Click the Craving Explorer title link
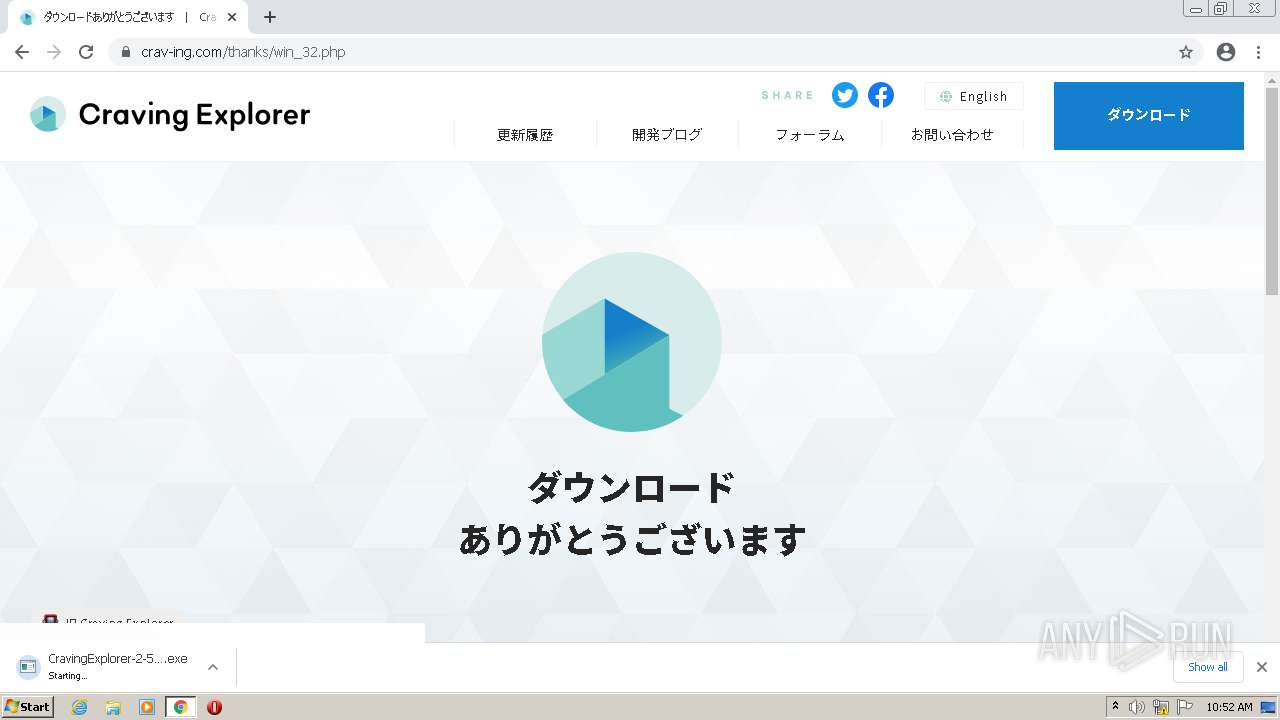 point(194,115)
